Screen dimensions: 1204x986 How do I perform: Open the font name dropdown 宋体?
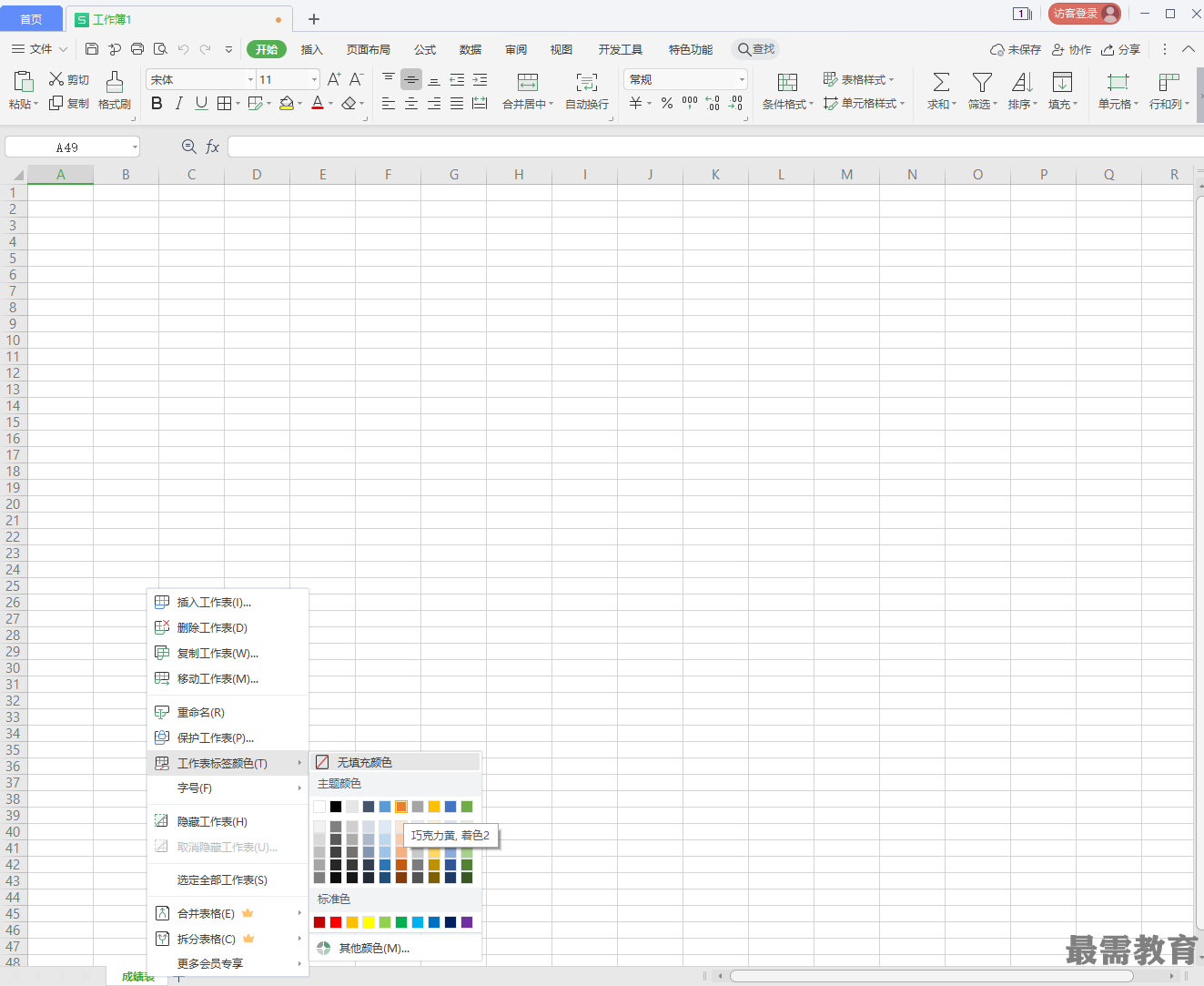(x=250, y=80)
